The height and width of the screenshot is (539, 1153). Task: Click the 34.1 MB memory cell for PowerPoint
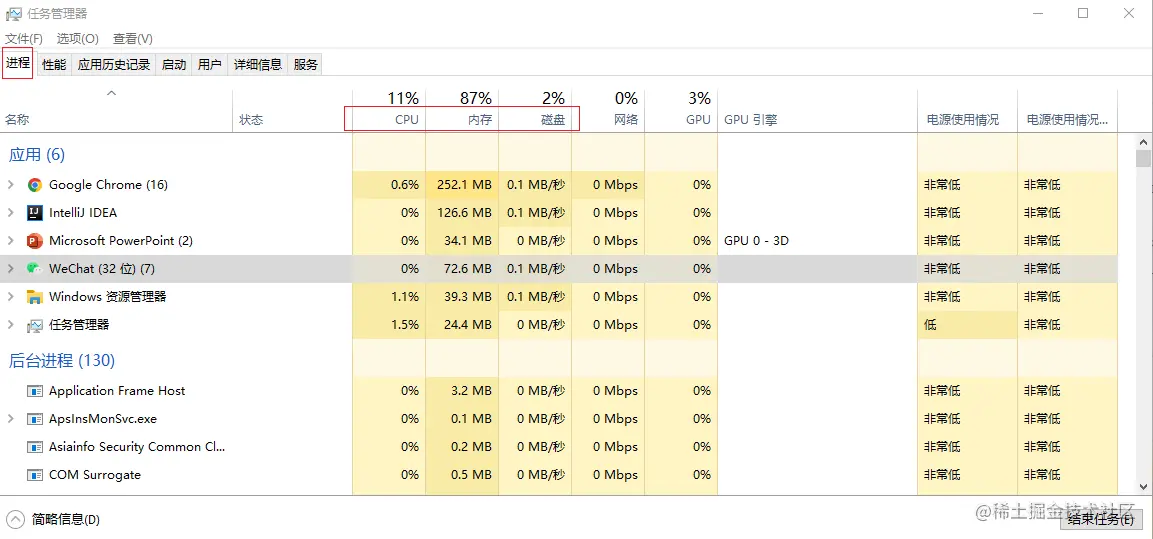click(462, 240)
